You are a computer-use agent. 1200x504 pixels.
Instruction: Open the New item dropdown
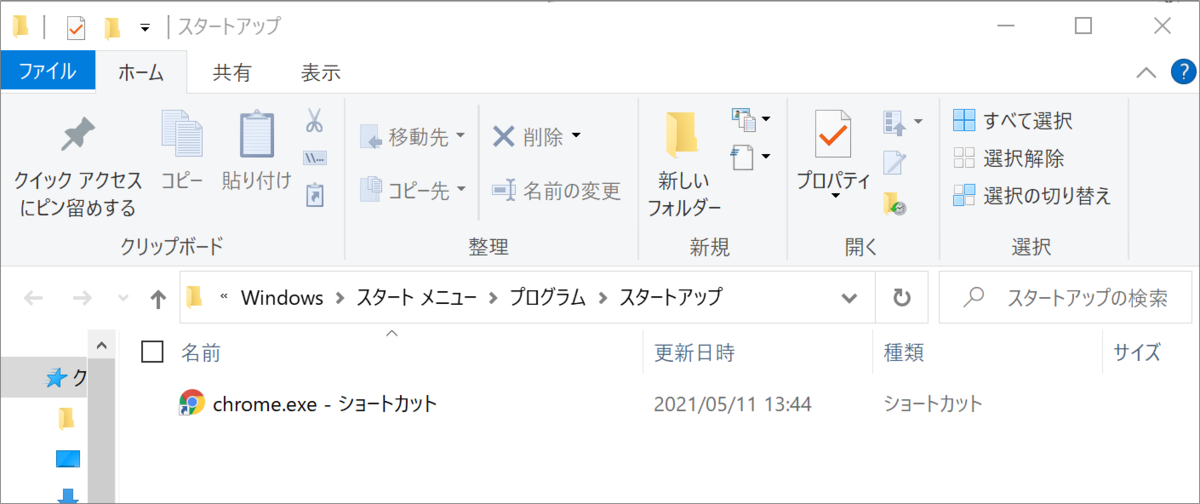tap(751, 120)
